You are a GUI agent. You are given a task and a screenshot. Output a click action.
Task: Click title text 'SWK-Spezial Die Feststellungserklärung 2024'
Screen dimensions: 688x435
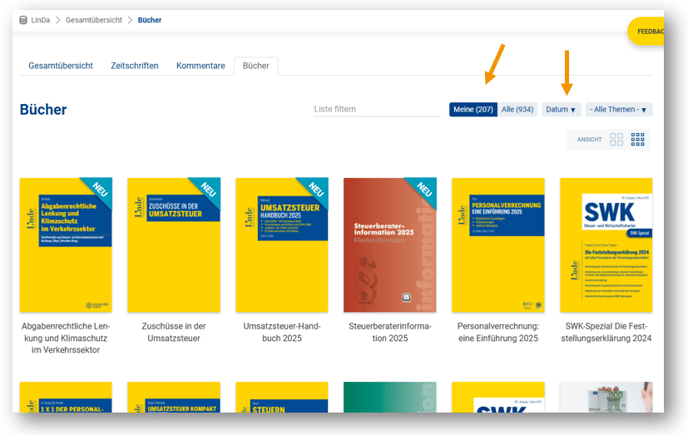(606, 332)
